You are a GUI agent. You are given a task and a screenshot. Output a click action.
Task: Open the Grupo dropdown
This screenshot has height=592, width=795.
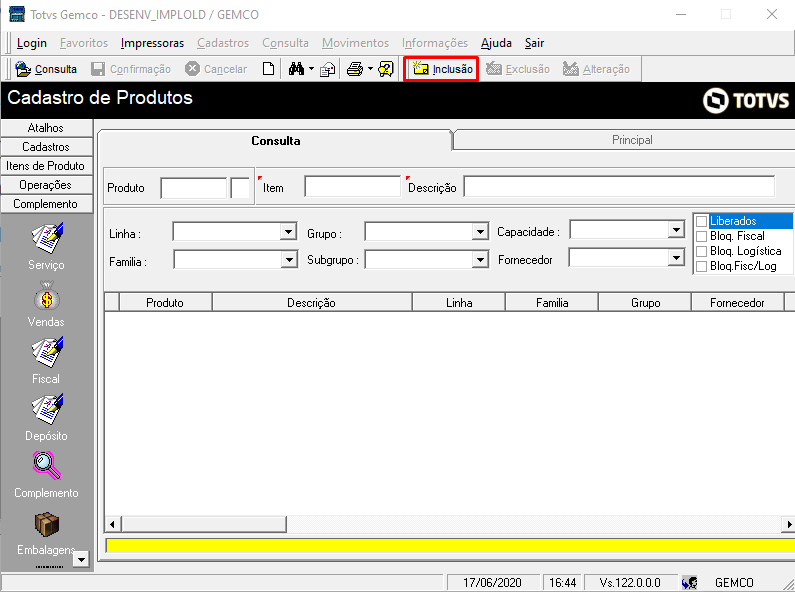(x=480, y=232)
